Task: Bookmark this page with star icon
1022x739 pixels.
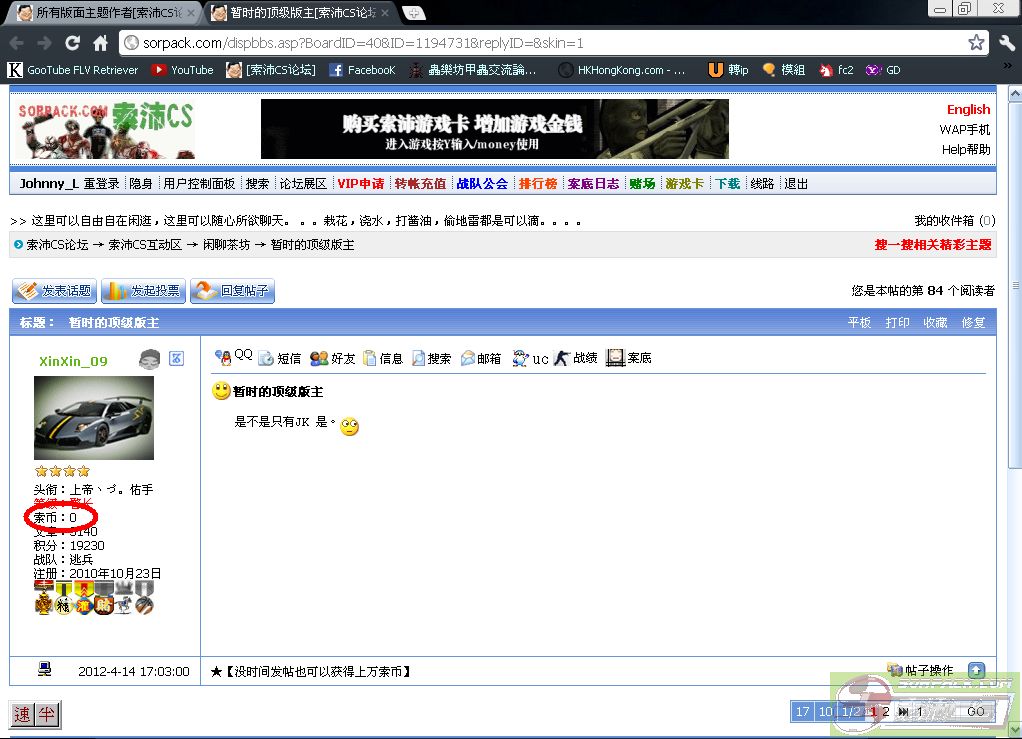Action: coord(976,43)
